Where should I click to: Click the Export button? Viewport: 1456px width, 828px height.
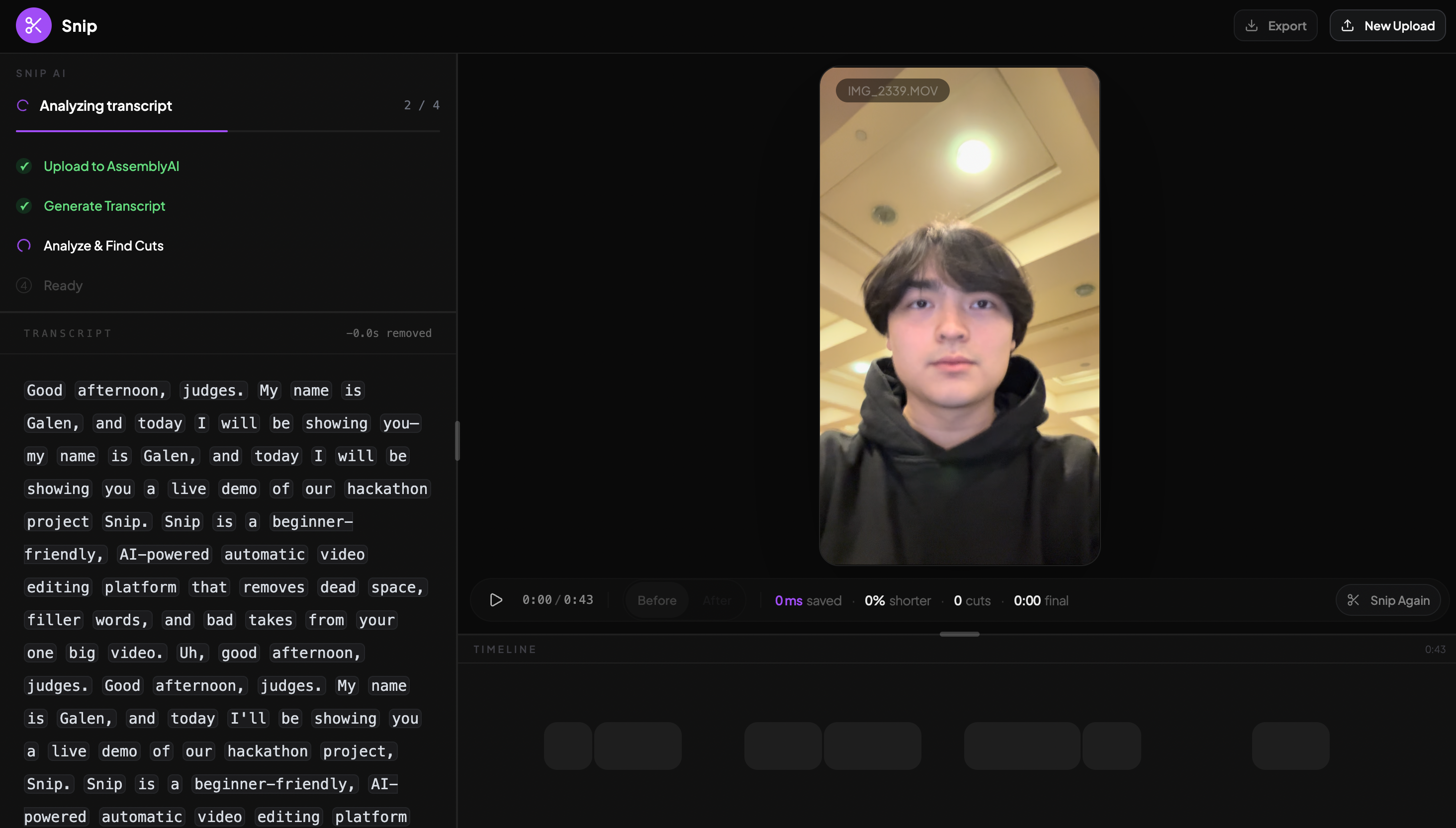click(1275, 25)
